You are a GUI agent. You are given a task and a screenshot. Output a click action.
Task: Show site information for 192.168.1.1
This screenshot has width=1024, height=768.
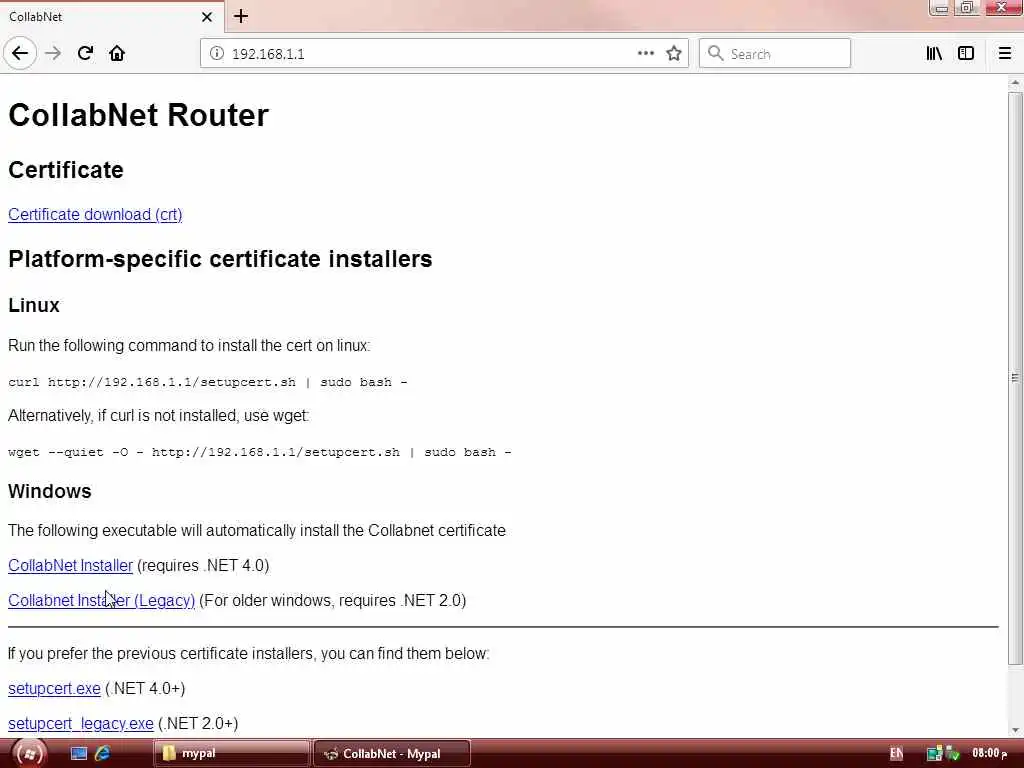click(216, 54)
